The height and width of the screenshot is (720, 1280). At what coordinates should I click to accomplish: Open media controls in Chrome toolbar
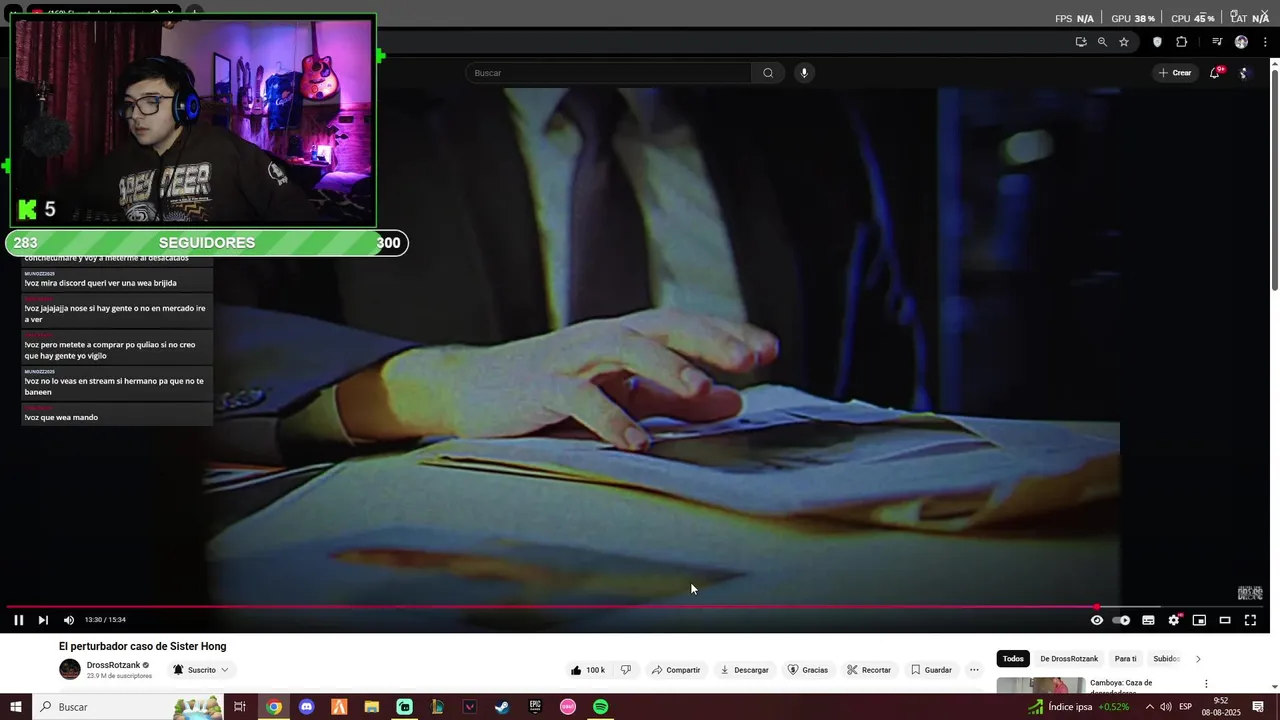coord(1217,42)
